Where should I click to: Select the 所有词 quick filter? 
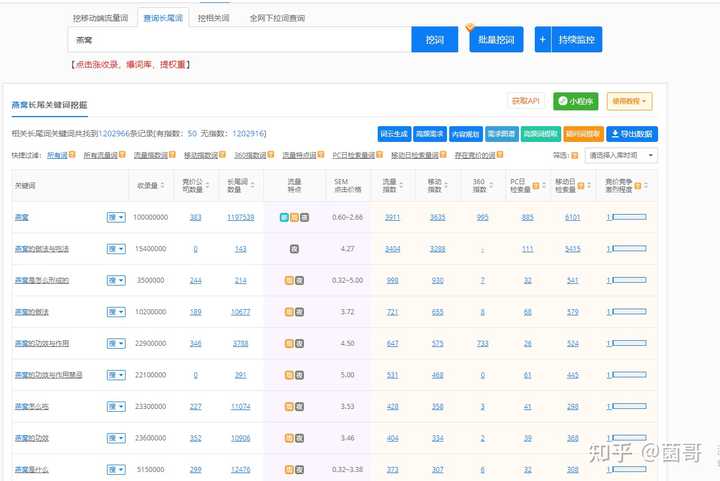57,156
